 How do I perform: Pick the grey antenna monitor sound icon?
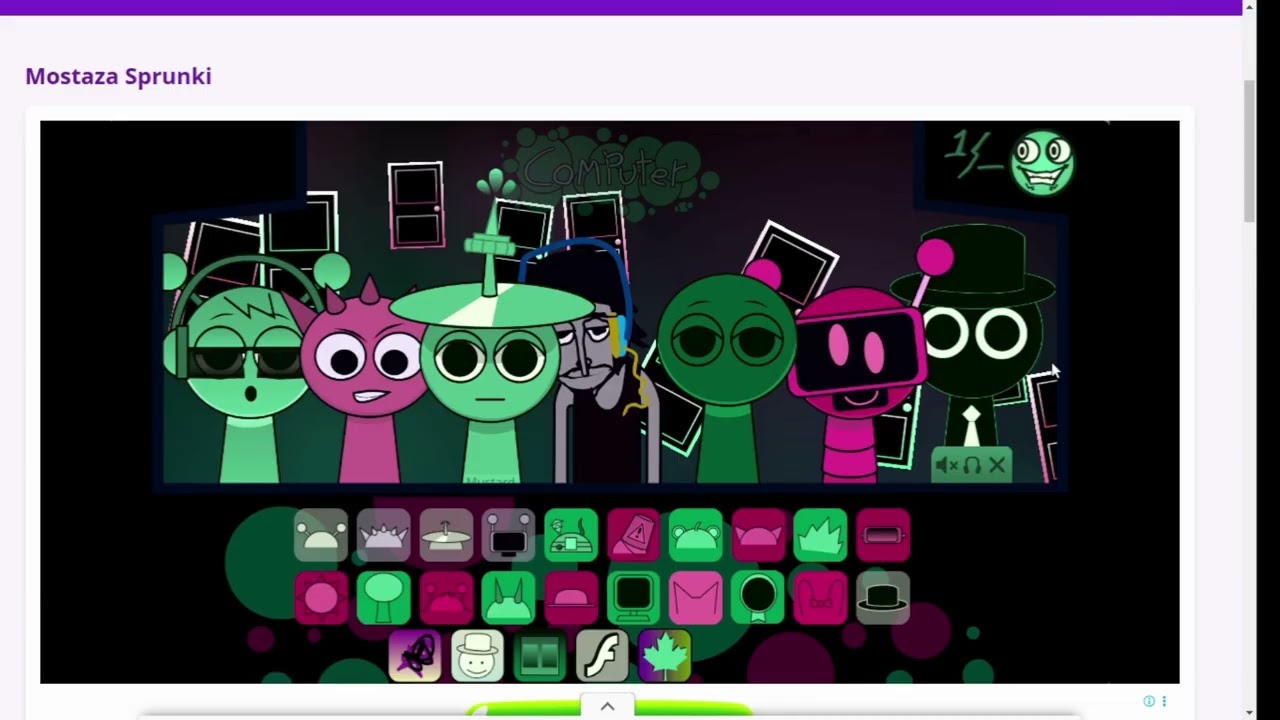click(509, 535)
